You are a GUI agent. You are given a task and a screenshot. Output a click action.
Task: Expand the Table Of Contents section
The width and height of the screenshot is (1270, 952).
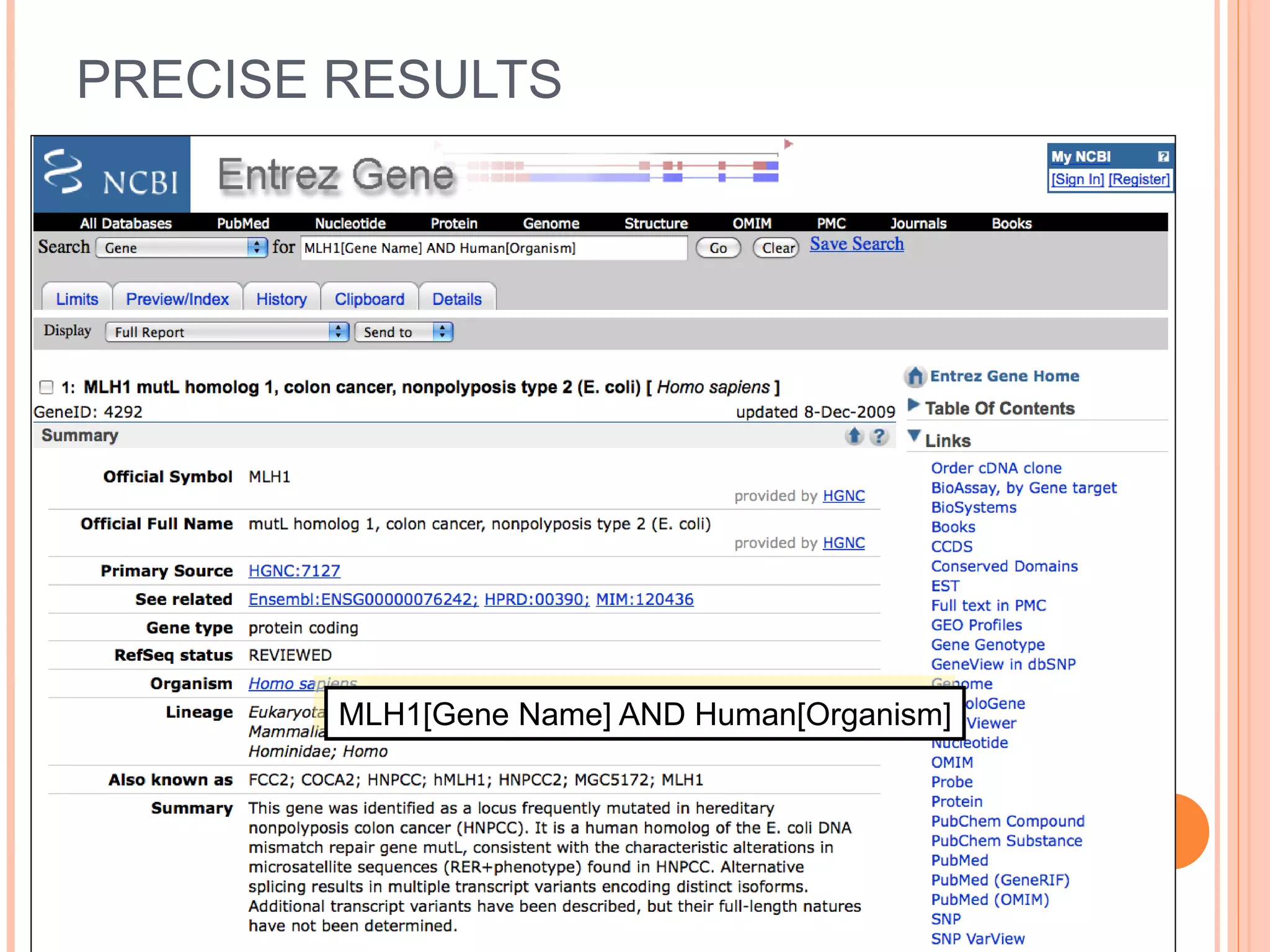[x=913, y=406]
